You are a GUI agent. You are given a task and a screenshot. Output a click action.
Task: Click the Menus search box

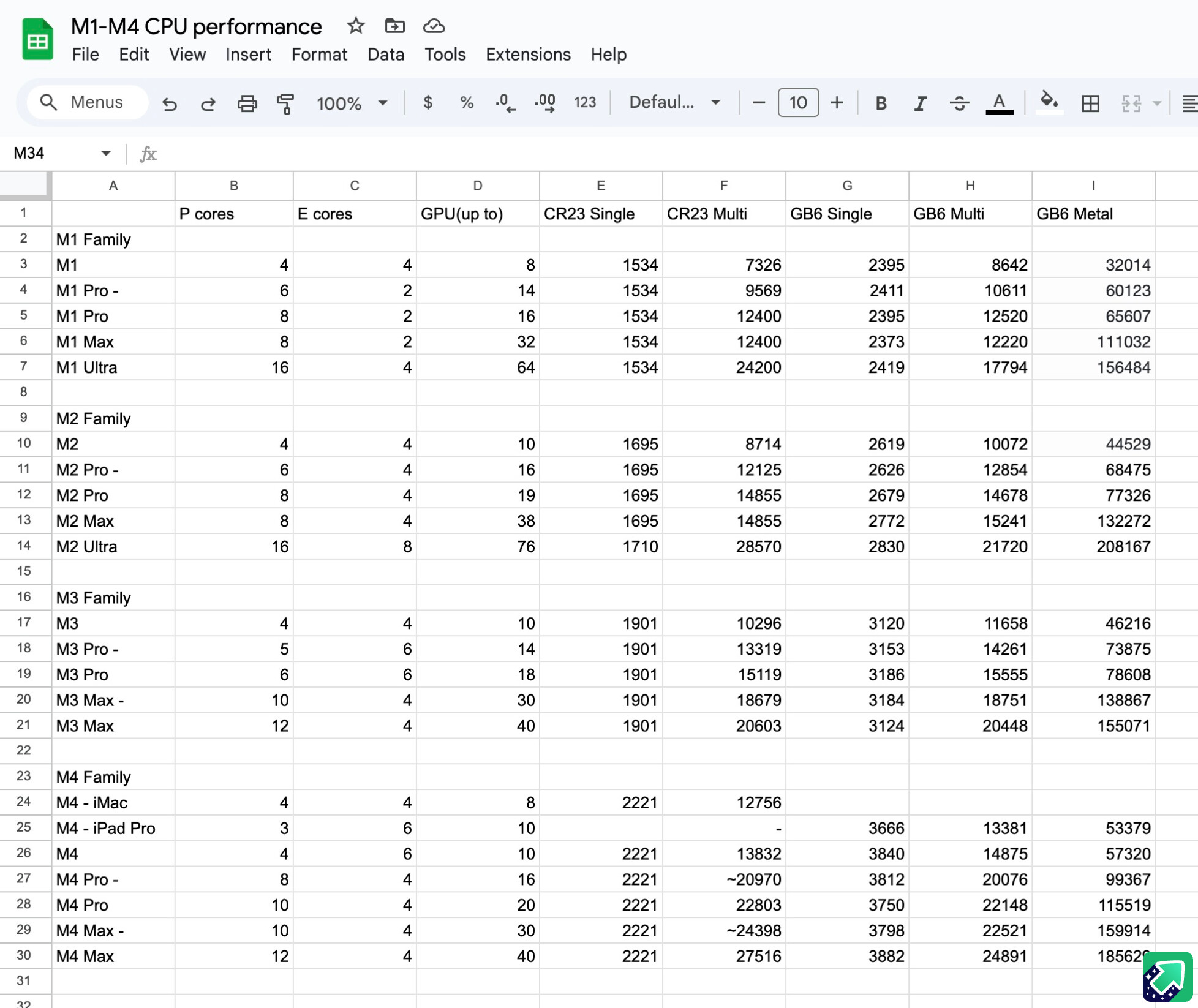(88, 102)
